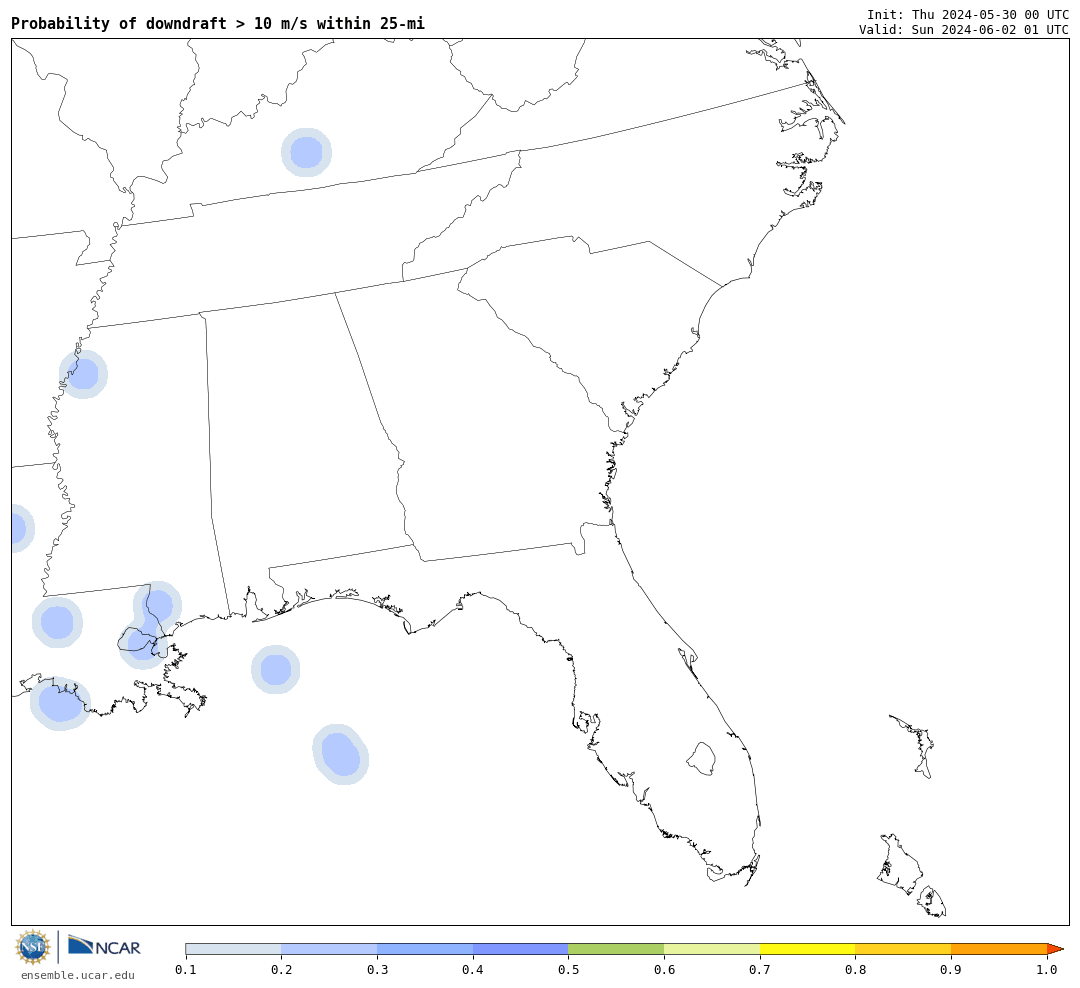The width and height of the screenshot is (1080, 988).
Task: Click the offshore blob south of Alabama coast
Action: [276, 669]
